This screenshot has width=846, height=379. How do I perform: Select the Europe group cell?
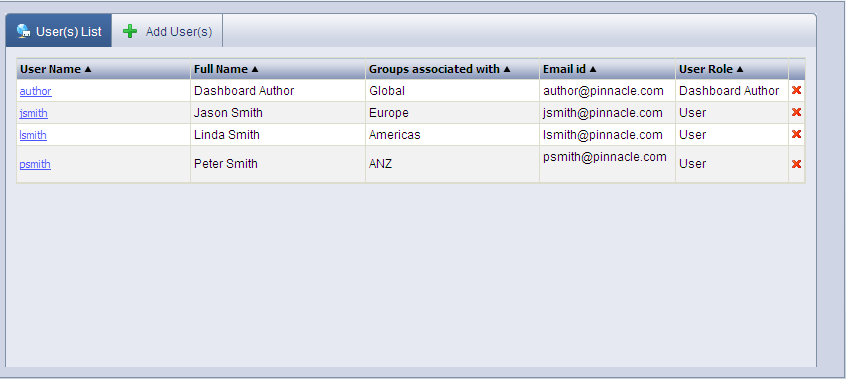coord(452,113)
